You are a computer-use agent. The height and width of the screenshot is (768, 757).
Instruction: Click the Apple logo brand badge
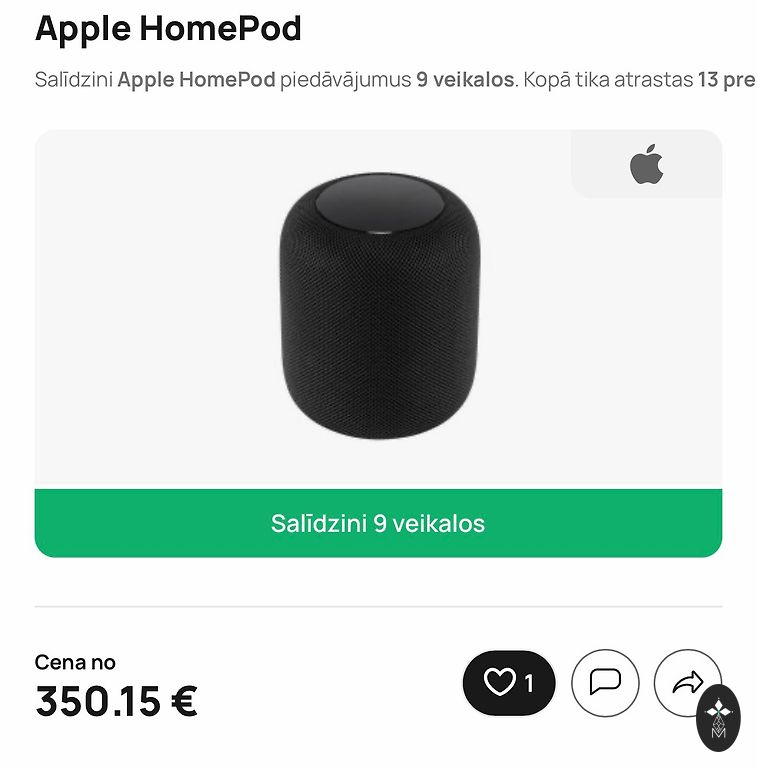[x=646, y=165]
